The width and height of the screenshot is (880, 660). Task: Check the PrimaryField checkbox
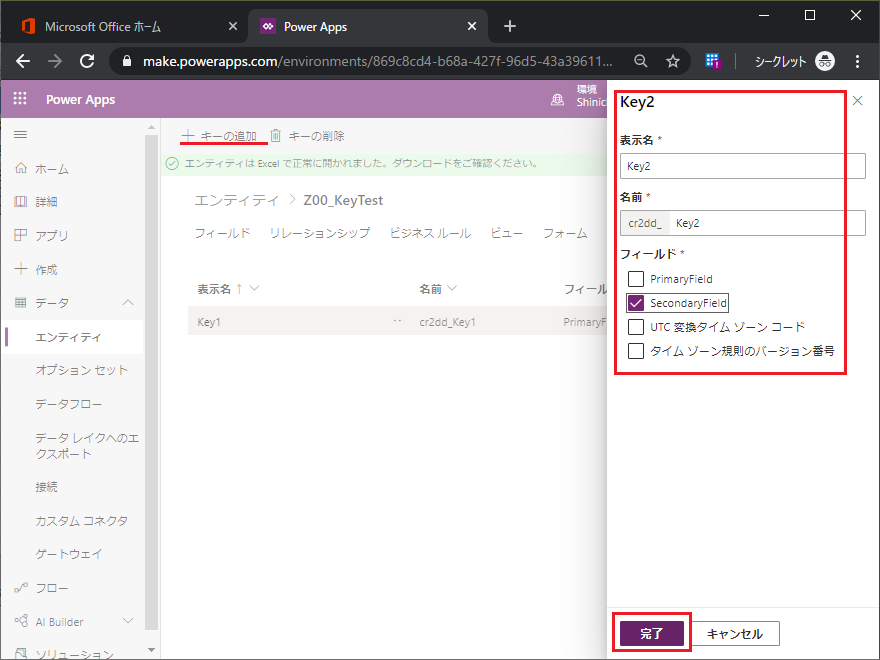636,278
